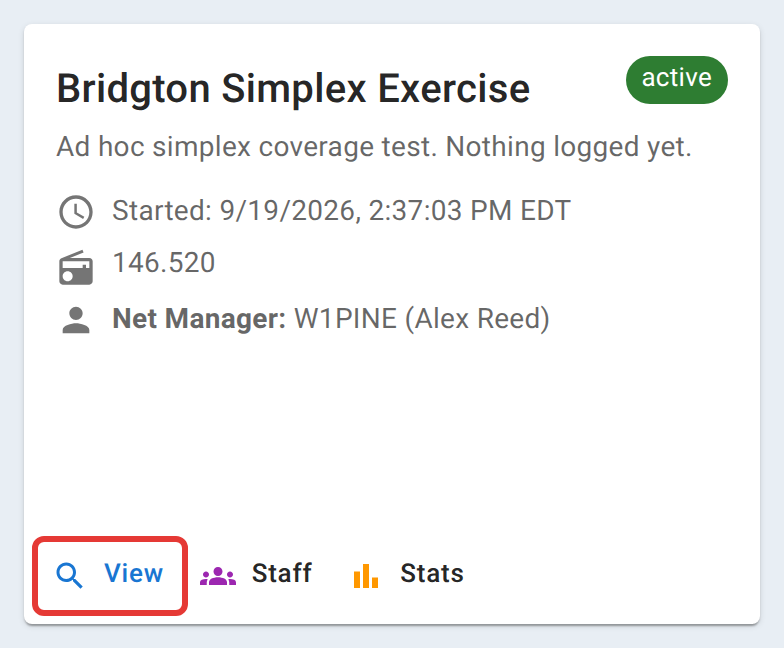Click the green active status badge
This screenshot has height=648, width=784.
[676, 80]
